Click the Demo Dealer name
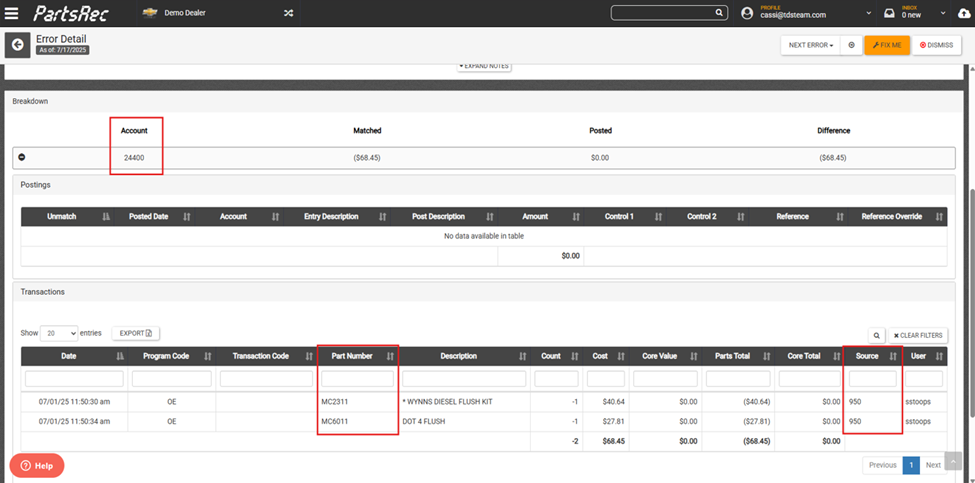 (x=185, y=13)
